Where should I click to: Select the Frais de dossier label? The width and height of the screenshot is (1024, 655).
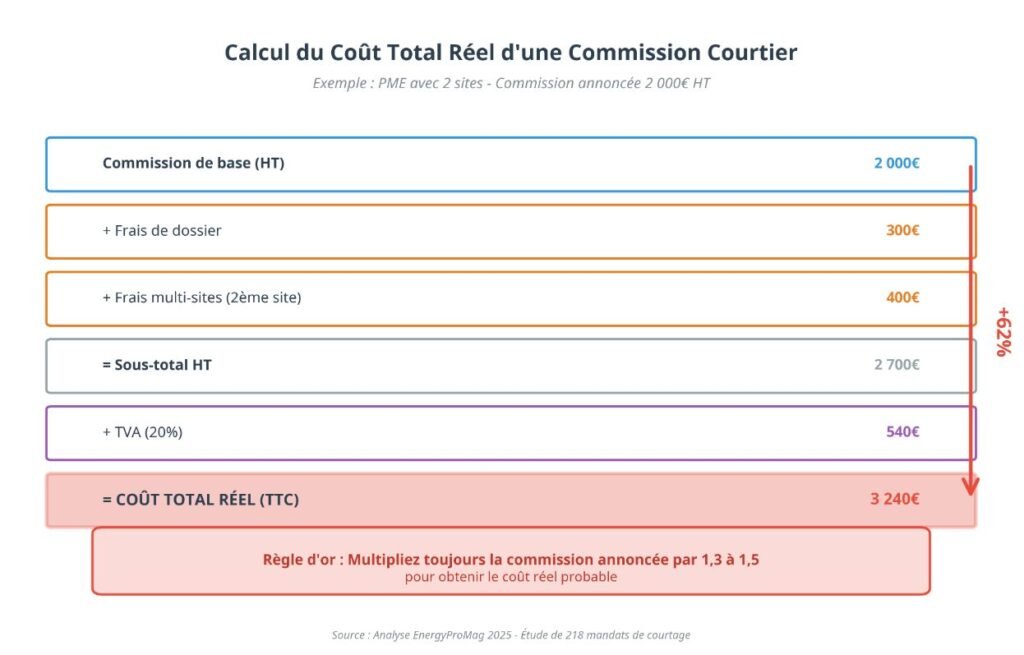tap(162, 230)
